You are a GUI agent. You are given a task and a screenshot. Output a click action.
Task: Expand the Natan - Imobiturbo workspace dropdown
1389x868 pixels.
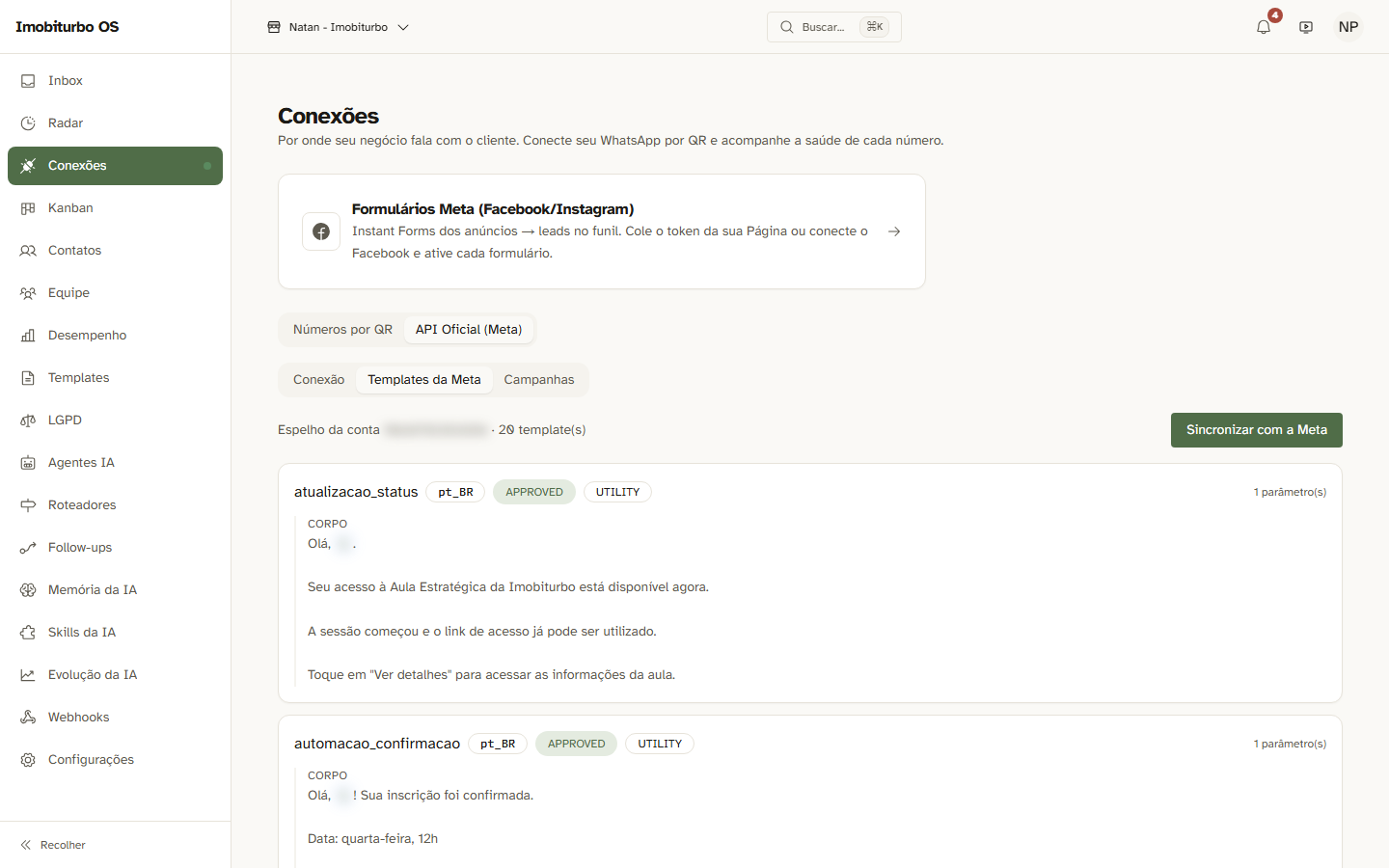click(x=338, y=27)
